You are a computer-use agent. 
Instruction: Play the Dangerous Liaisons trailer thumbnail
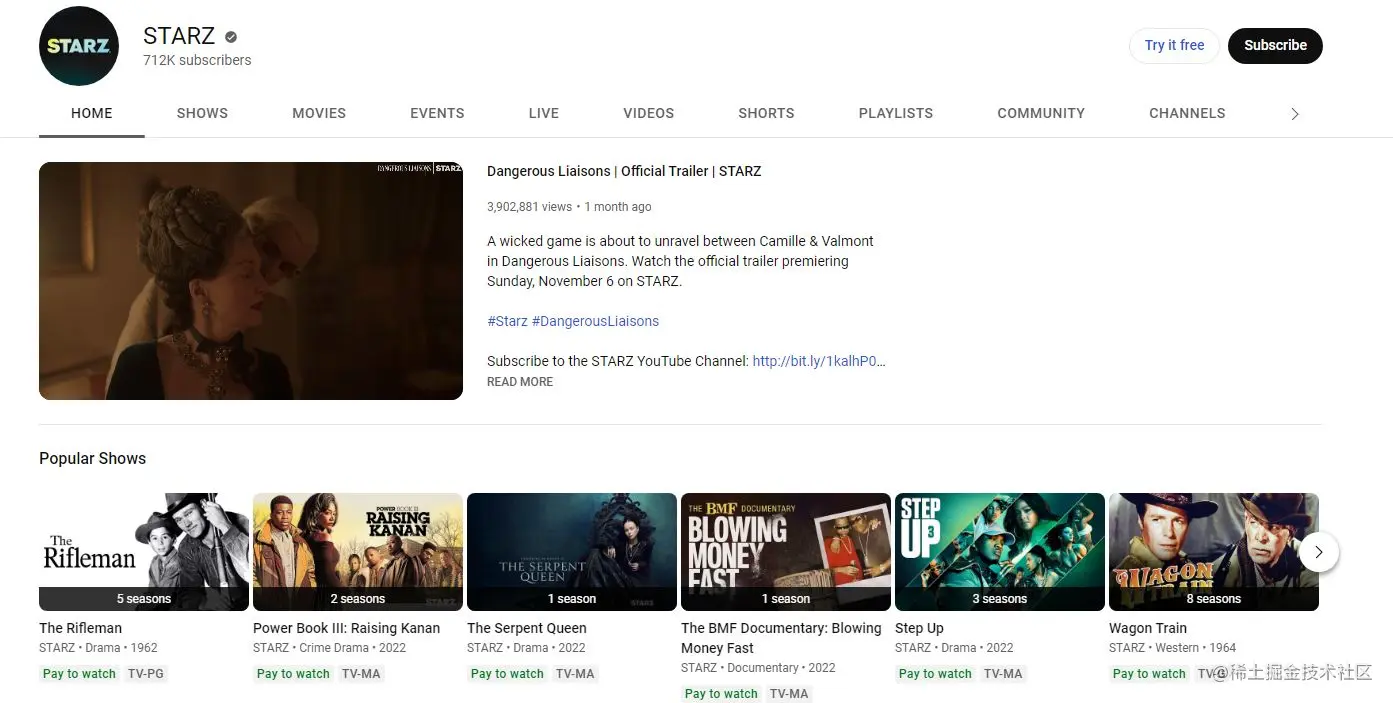(251, 281)
